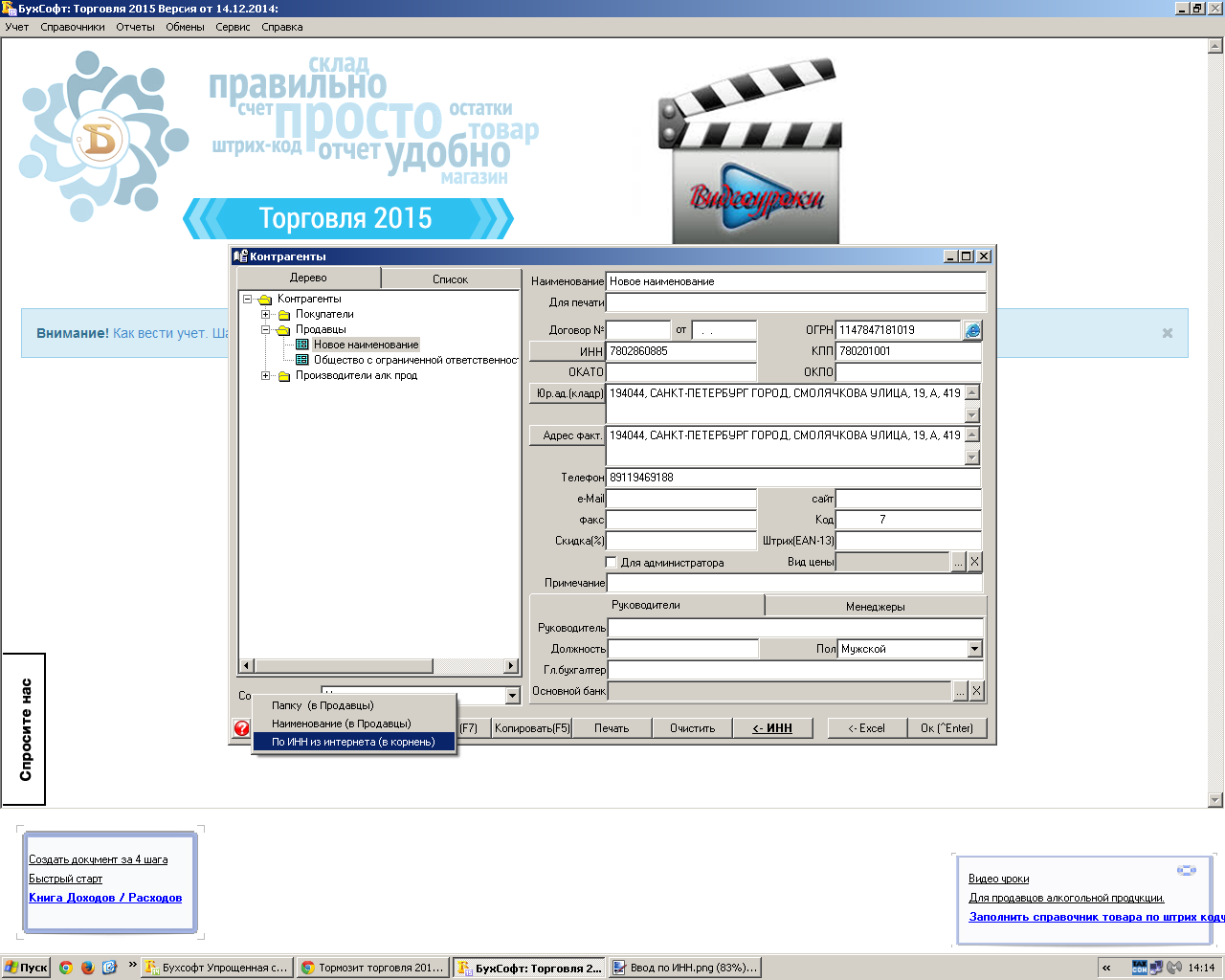Click the X button clearing Вид цены
Viewport: 1225px width, 980px height.
point(974,562)
